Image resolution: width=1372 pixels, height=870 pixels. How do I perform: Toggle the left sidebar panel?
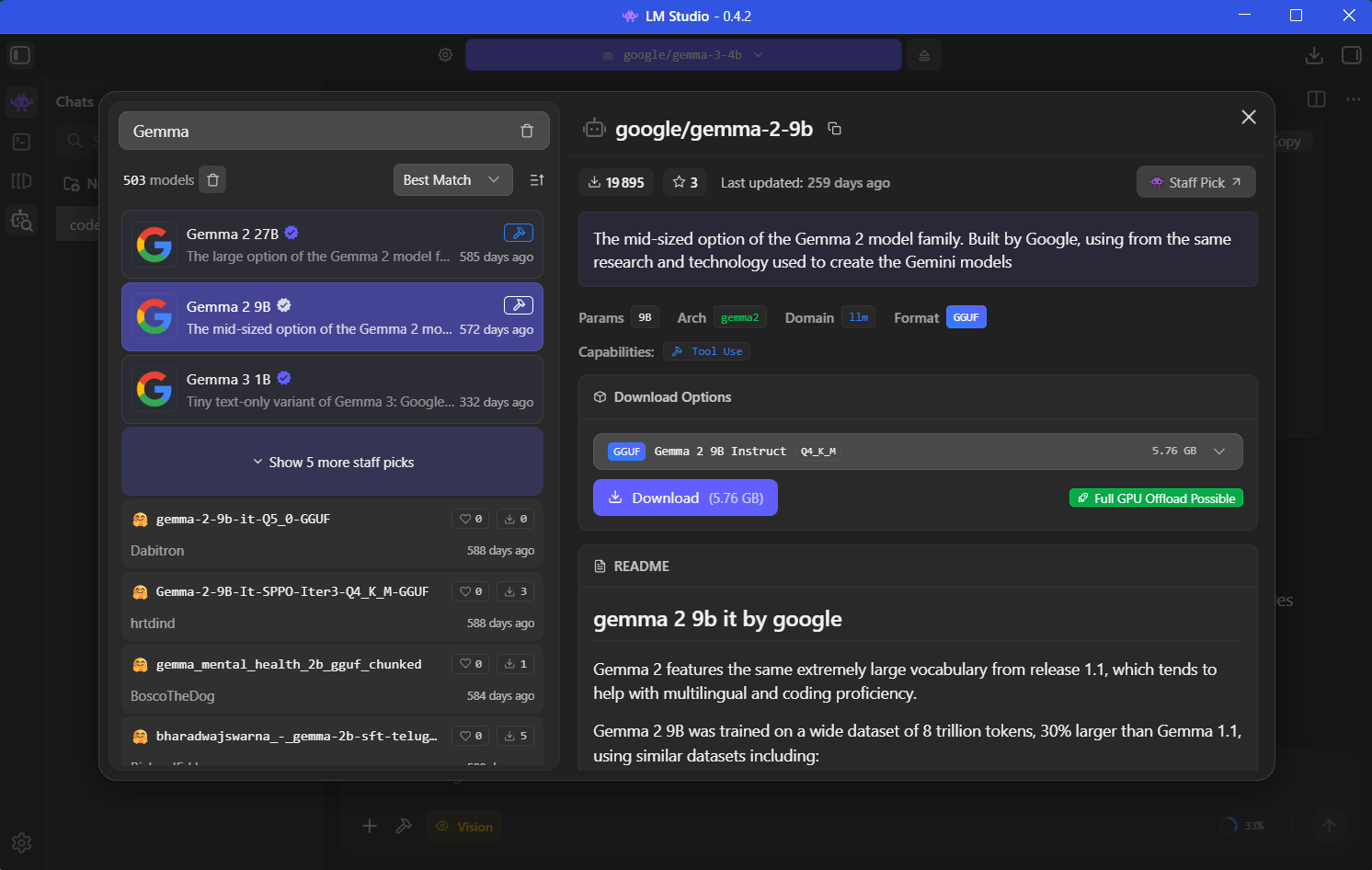point(19,55)
